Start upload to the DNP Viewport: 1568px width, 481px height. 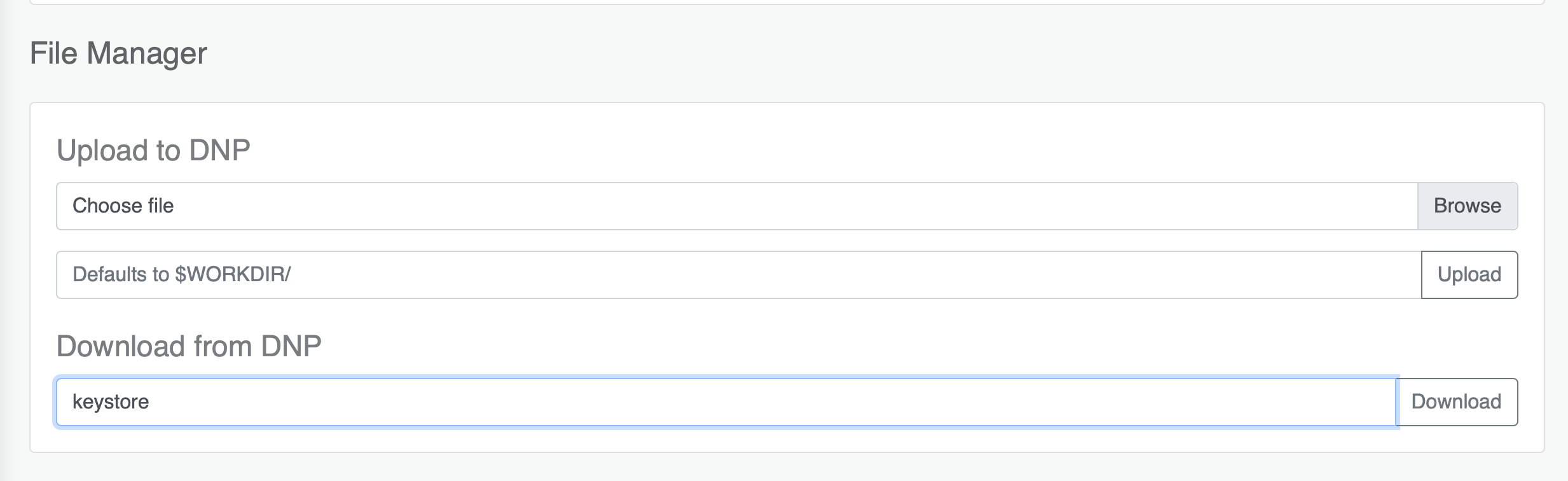pos(1469,275)
